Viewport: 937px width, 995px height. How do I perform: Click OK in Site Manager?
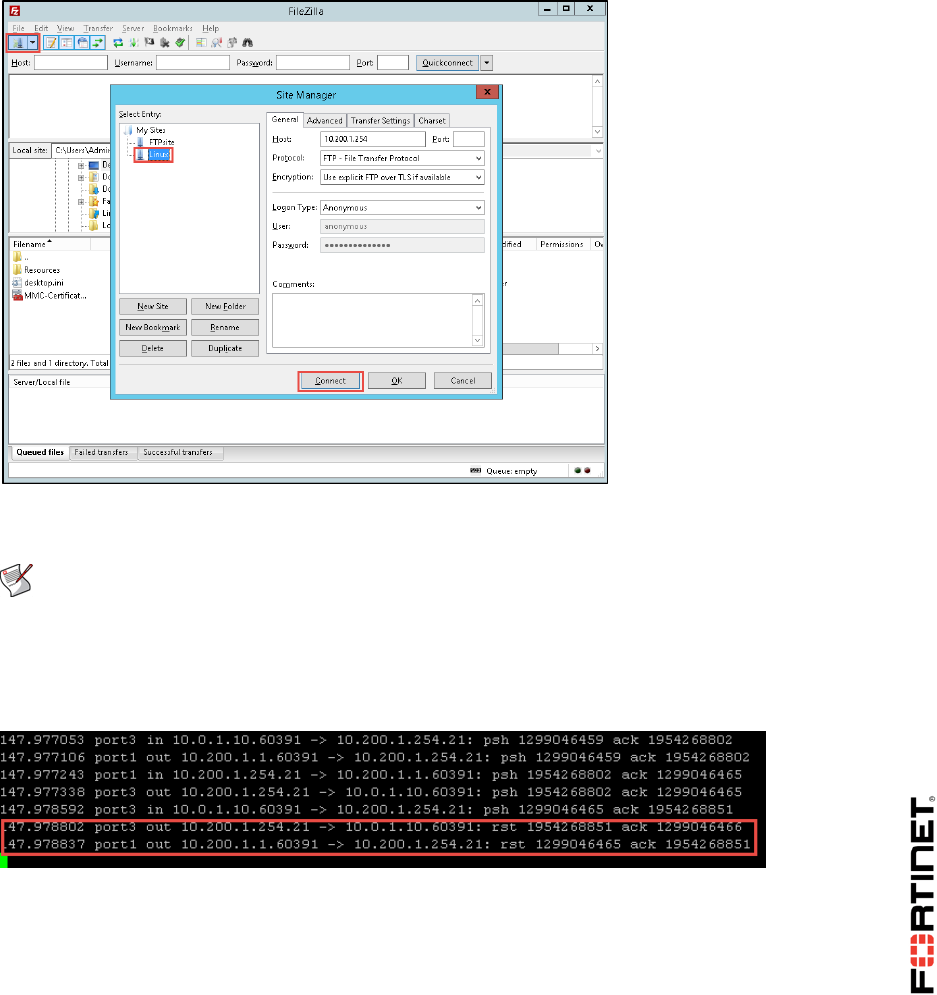coord(396,381)
